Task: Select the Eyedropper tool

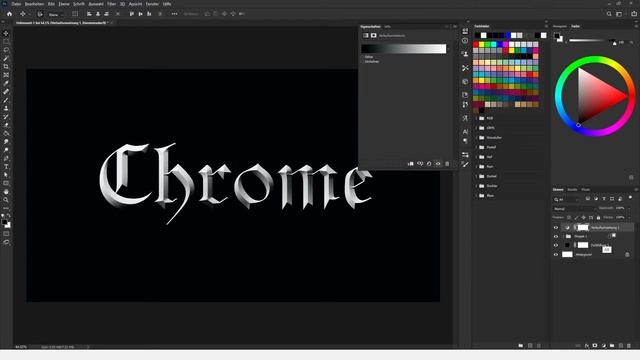Action: tap(6, 83)
